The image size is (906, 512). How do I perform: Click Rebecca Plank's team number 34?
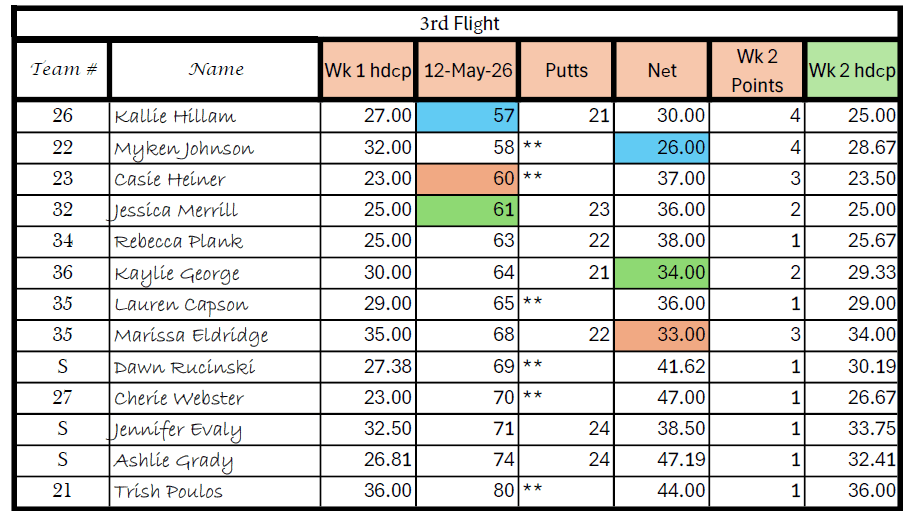pyautogui.click(x=62, y=241)
